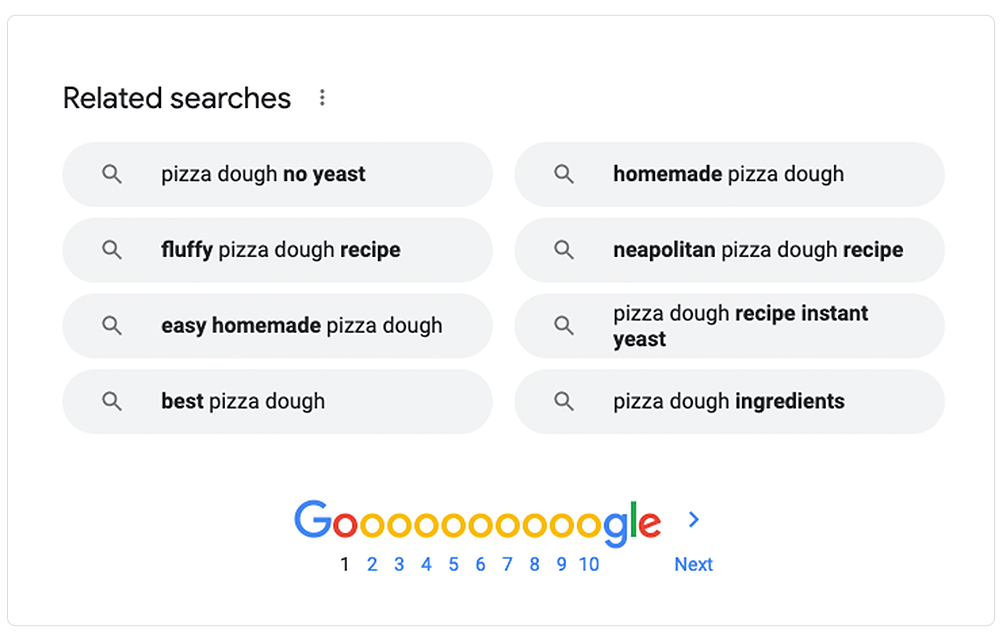Click the blue next-page chevron arrow

click(x=694, y=519)
